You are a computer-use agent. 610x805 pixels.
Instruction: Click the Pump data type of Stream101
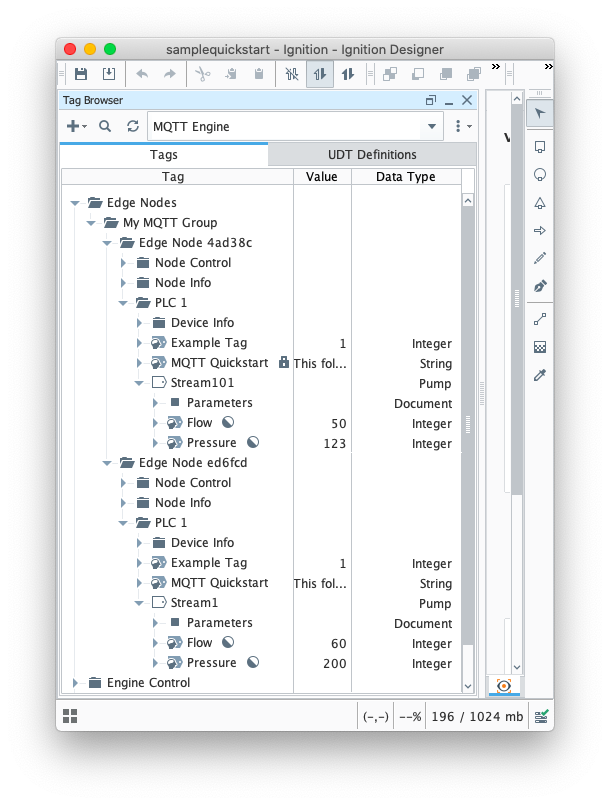pos(435,384)
